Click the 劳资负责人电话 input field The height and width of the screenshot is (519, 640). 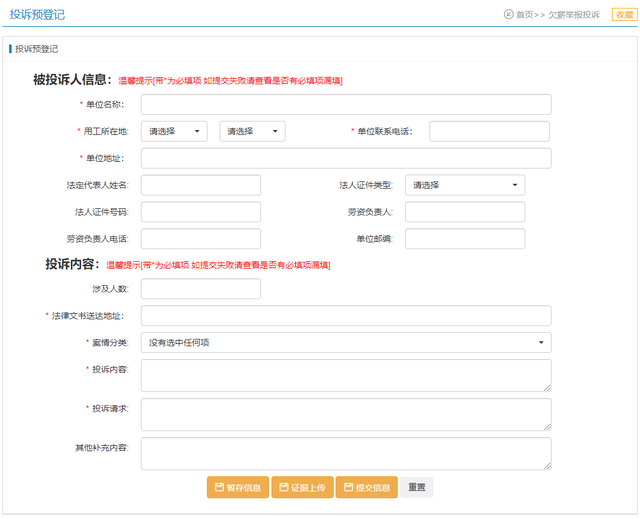[201, 239]
